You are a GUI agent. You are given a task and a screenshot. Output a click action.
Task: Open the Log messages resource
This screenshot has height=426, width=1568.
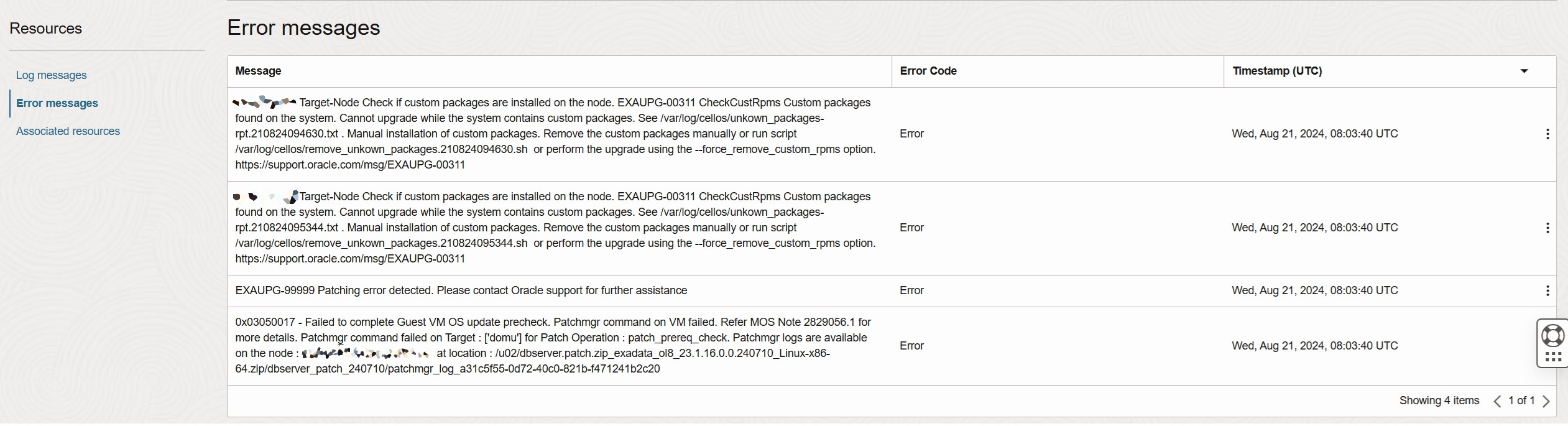click(x=51, y=75)
